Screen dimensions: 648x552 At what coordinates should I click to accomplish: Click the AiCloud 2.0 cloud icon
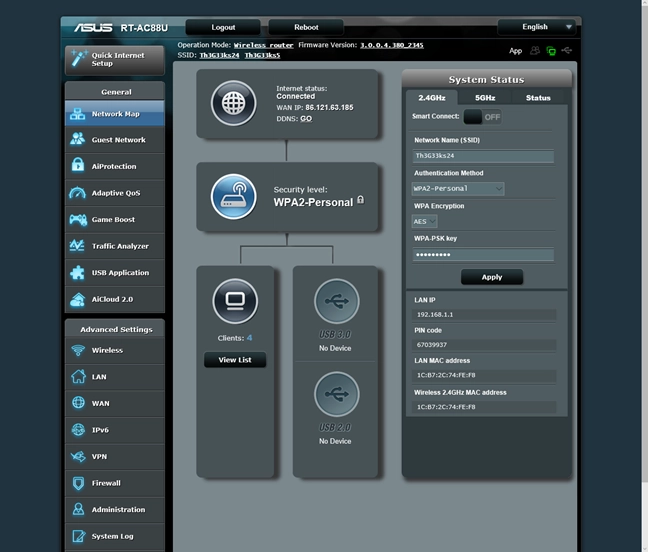click(77, 300)
